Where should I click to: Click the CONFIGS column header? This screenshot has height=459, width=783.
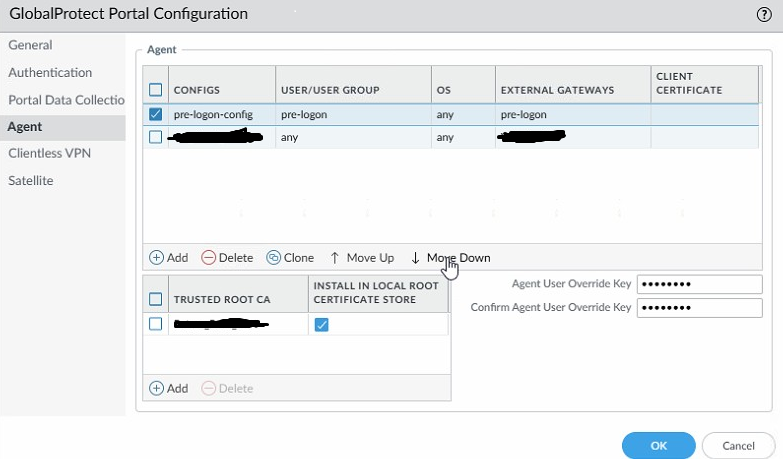point(197,90)
